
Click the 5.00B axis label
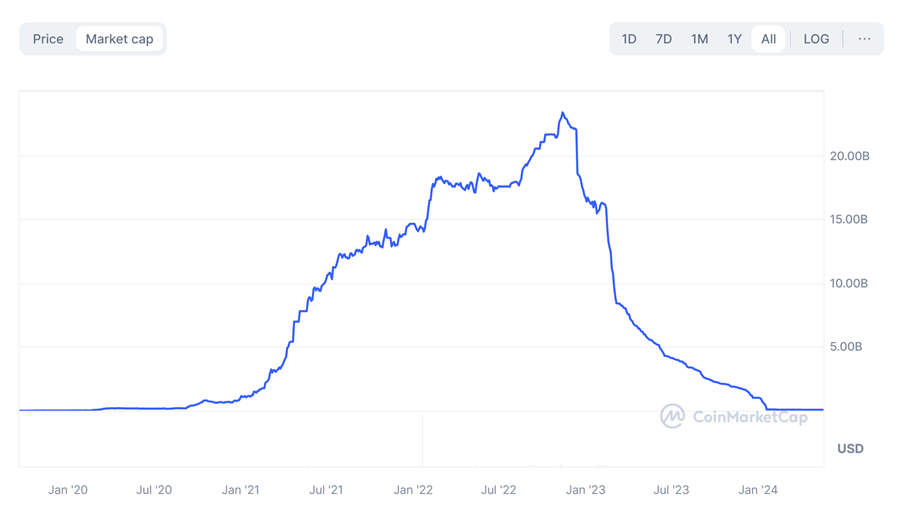[846, 347]
